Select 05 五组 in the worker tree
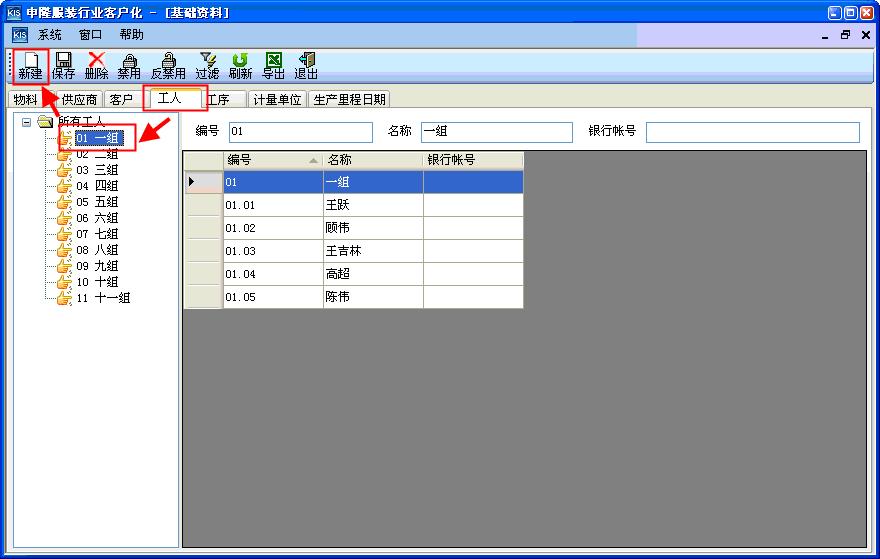This screenshot has width=880, height=559. pos(97,202)
